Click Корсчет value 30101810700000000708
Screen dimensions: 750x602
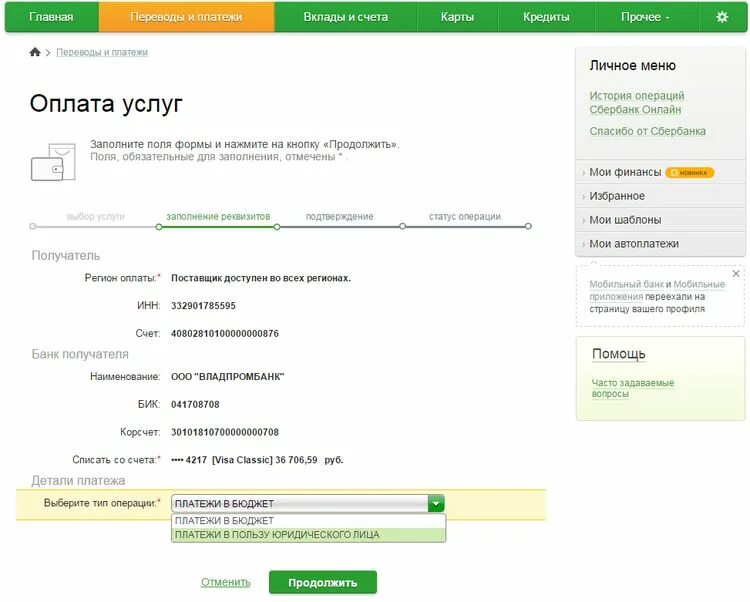[225, 432]
